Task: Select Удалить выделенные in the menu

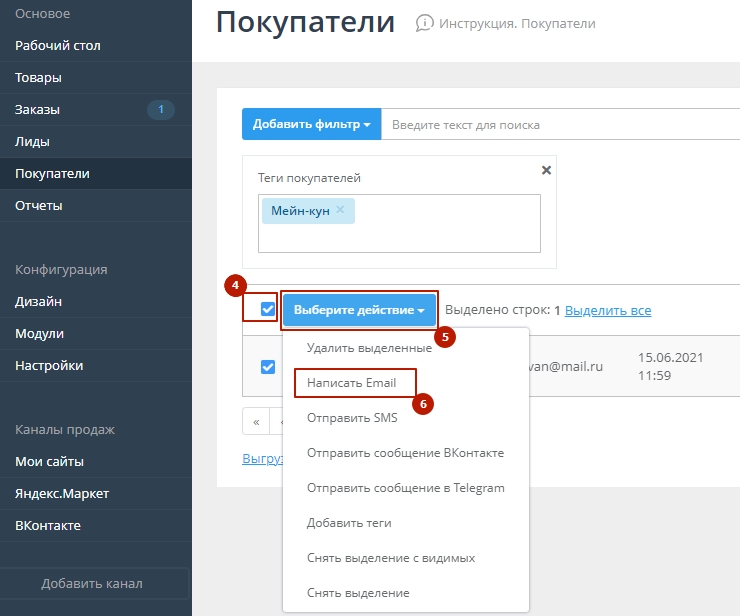Action: point(369,348)
